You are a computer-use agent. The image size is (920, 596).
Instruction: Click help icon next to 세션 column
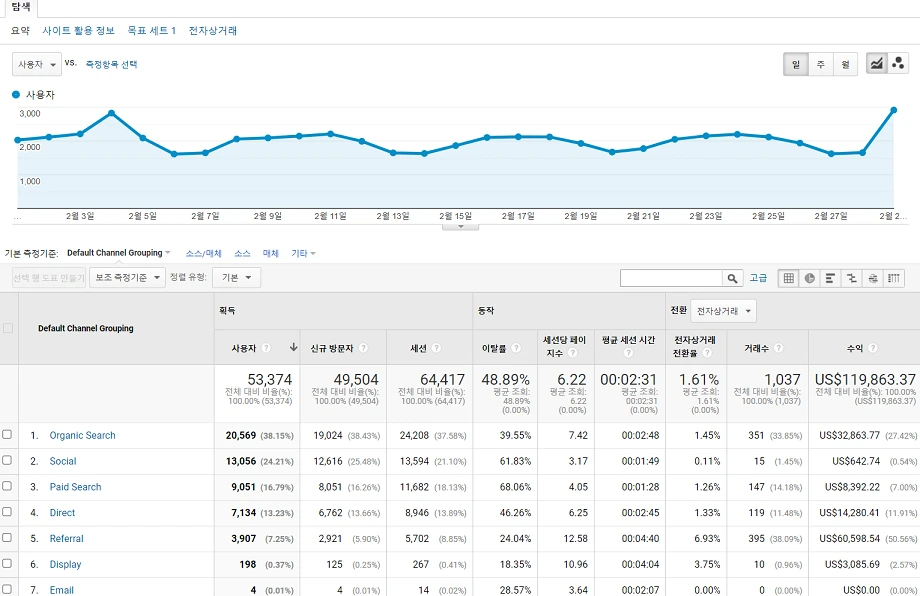pos(436,348)
